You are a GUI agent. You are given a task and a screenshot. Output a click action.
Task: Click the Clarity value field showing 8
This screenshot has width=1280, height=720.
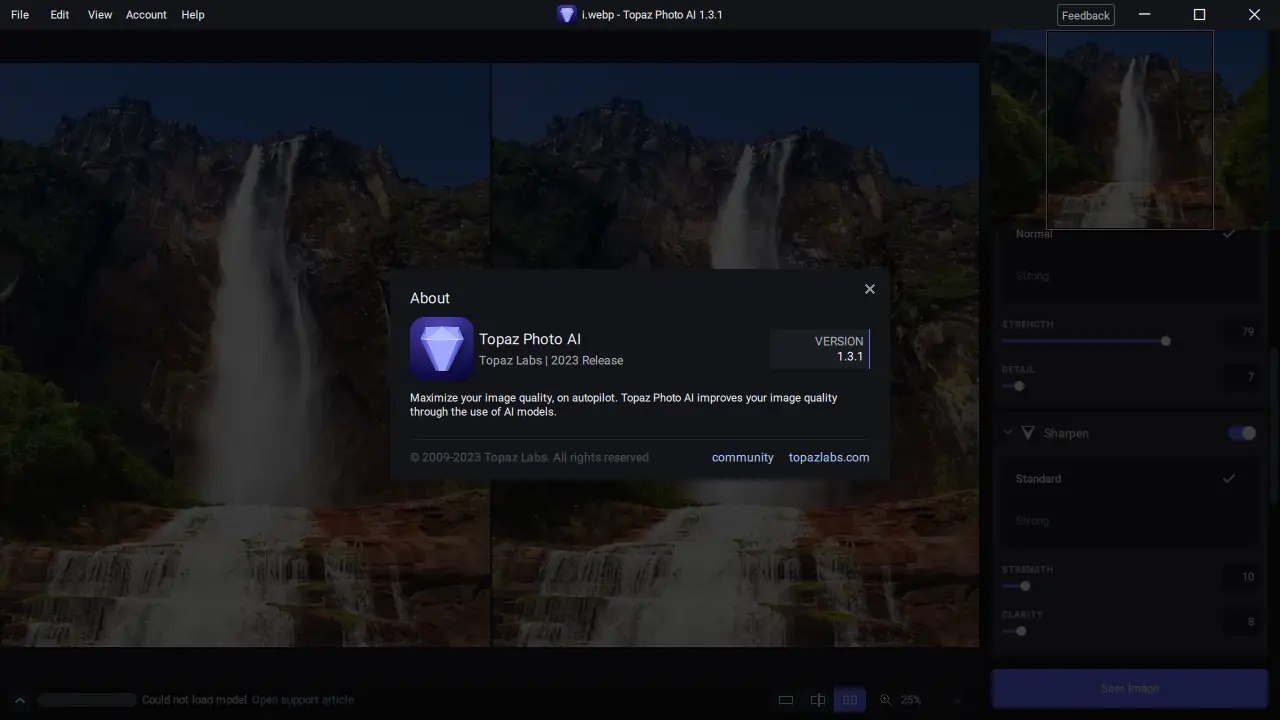coord(1240,622)
